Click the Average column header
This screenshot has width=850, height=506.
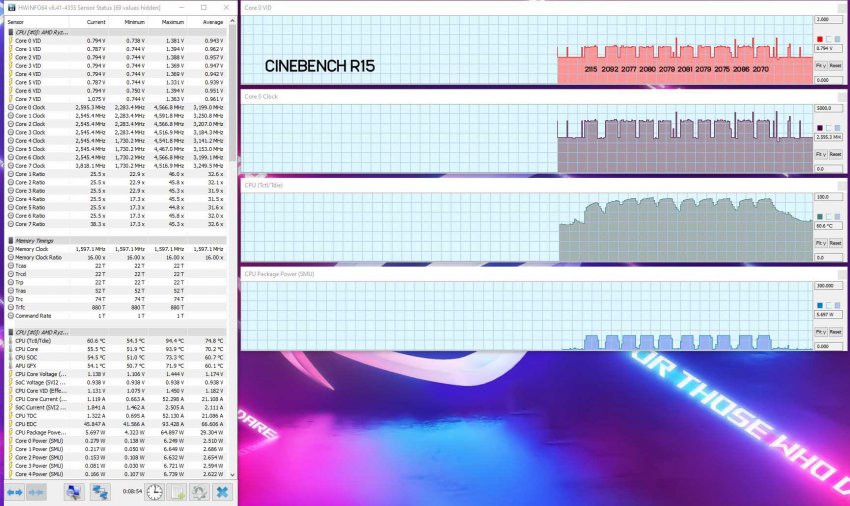[209, 21]
